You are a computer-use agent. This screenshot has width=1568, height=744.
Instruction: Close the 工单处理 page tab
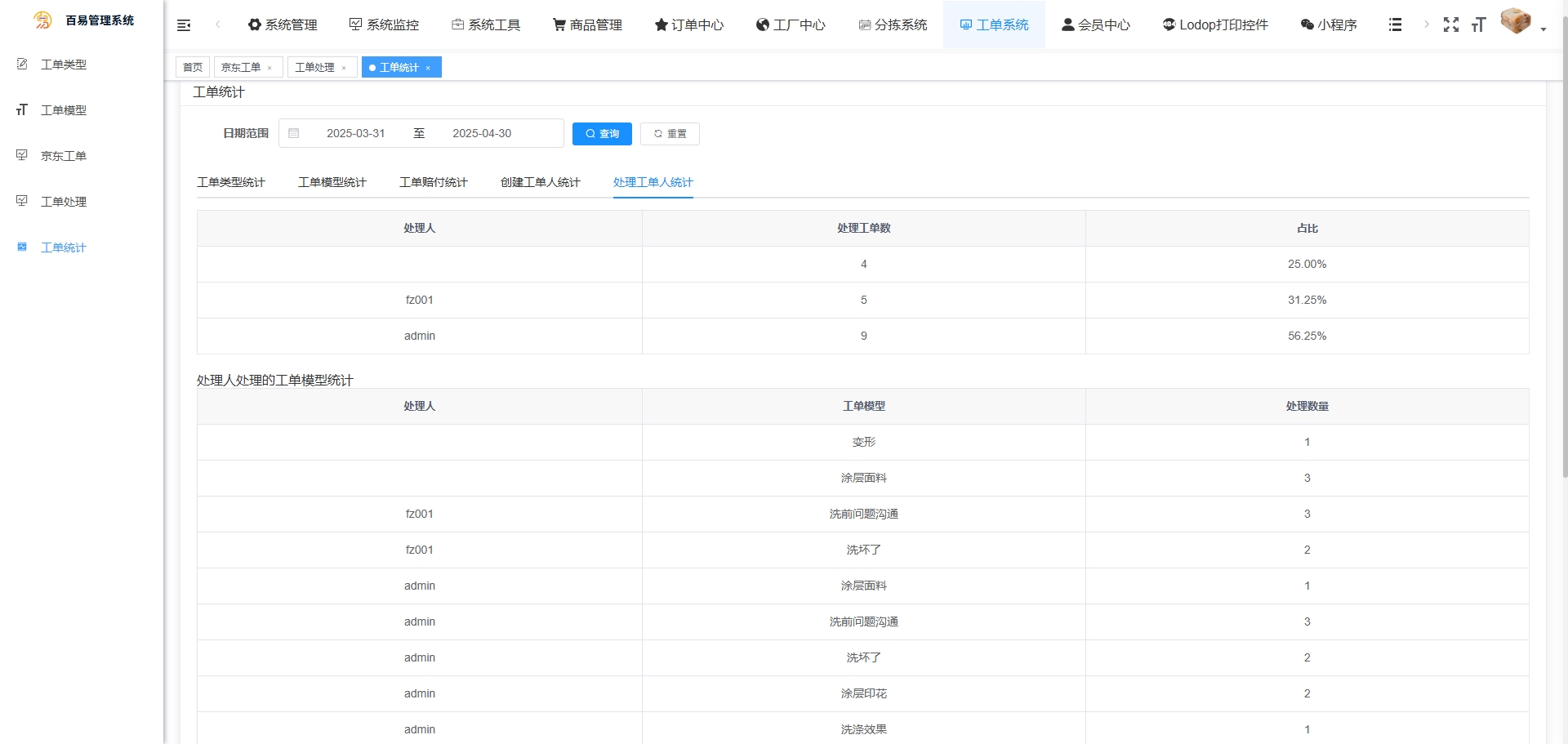[x=344, y=68]
